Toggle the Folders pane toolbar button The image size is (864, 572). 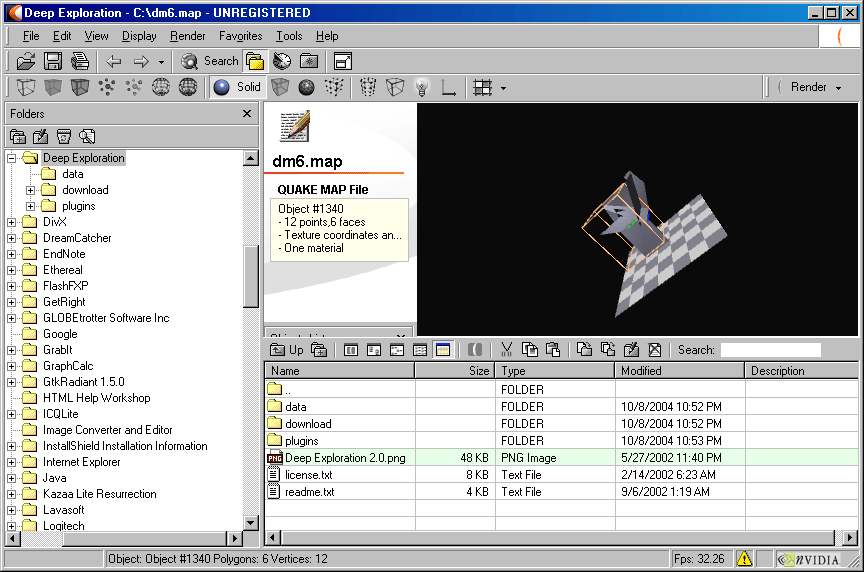pyautogui.click(x=255, y=61)
